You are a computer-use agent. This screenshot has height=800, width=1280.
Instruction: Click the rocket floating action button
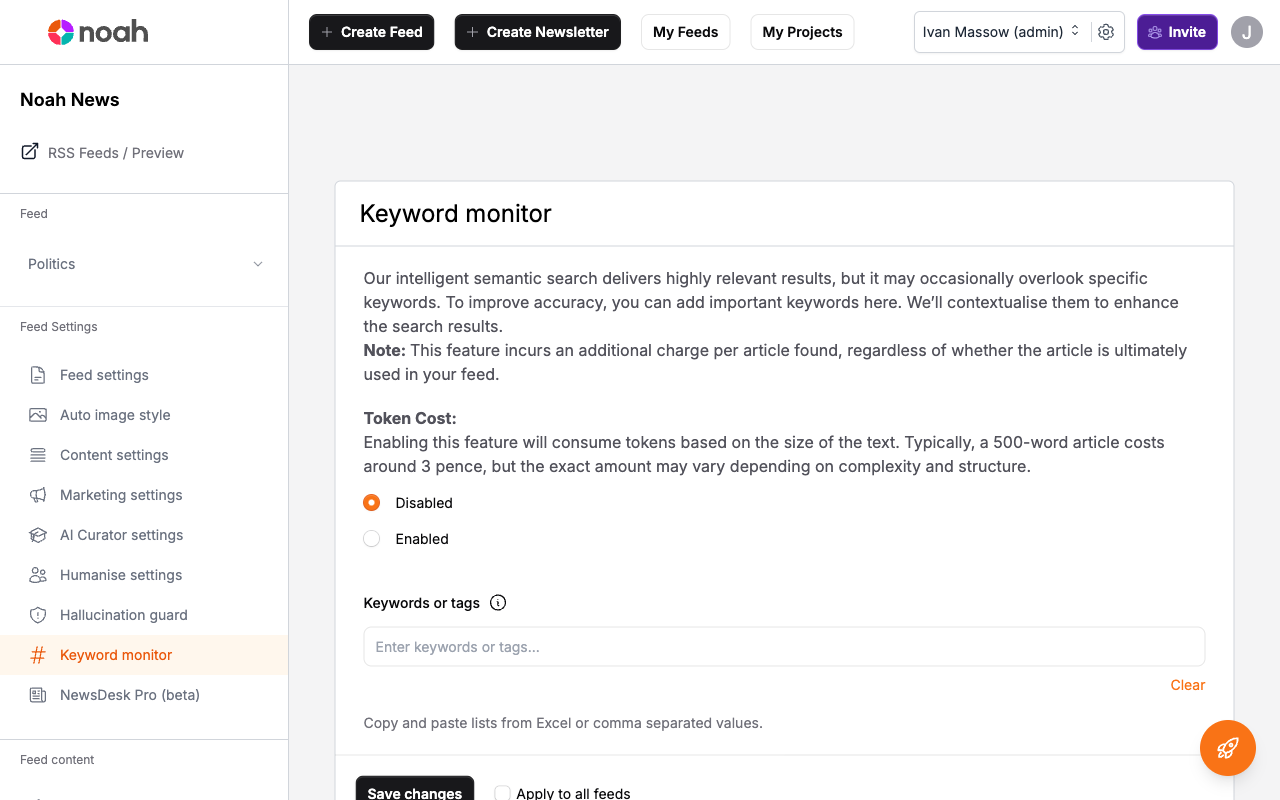click(1227, 748)
